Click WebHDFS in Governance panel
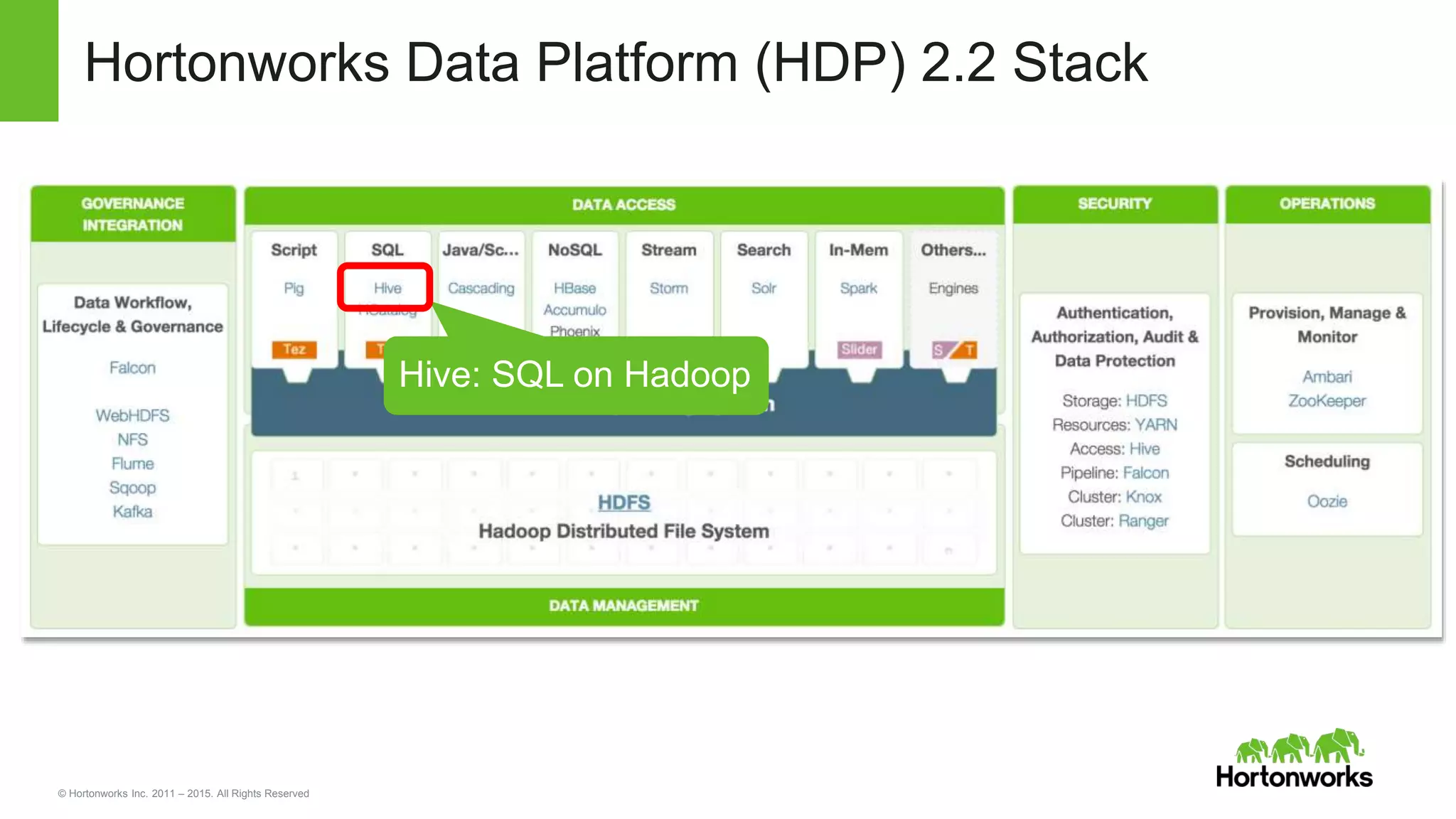This screenshot has height=819, width=1456. (132, 415)
